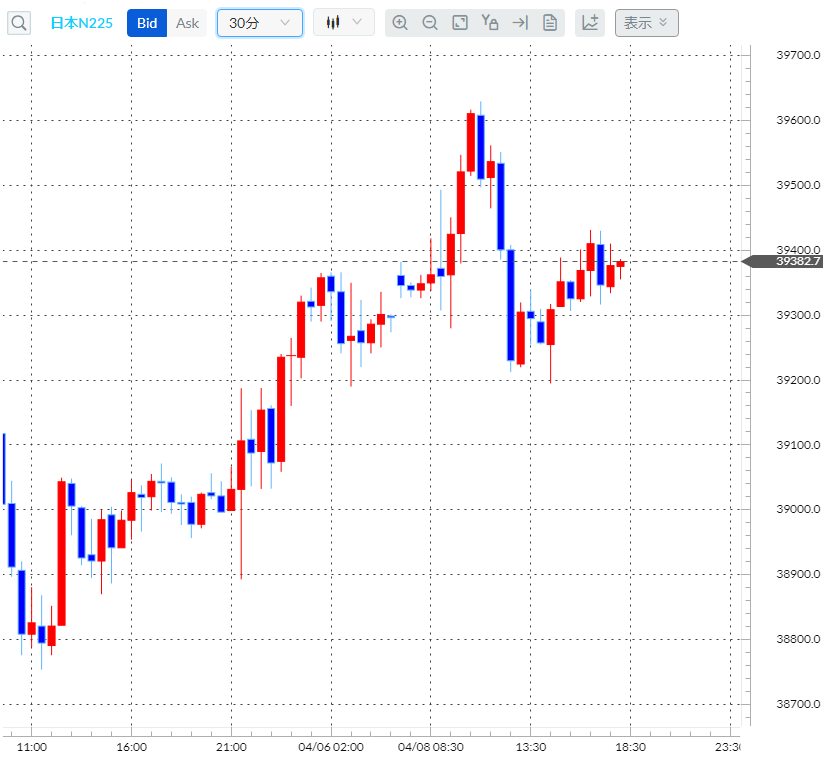
Task: Enable Bid pricing mode
Action: [x=146, y=22]
